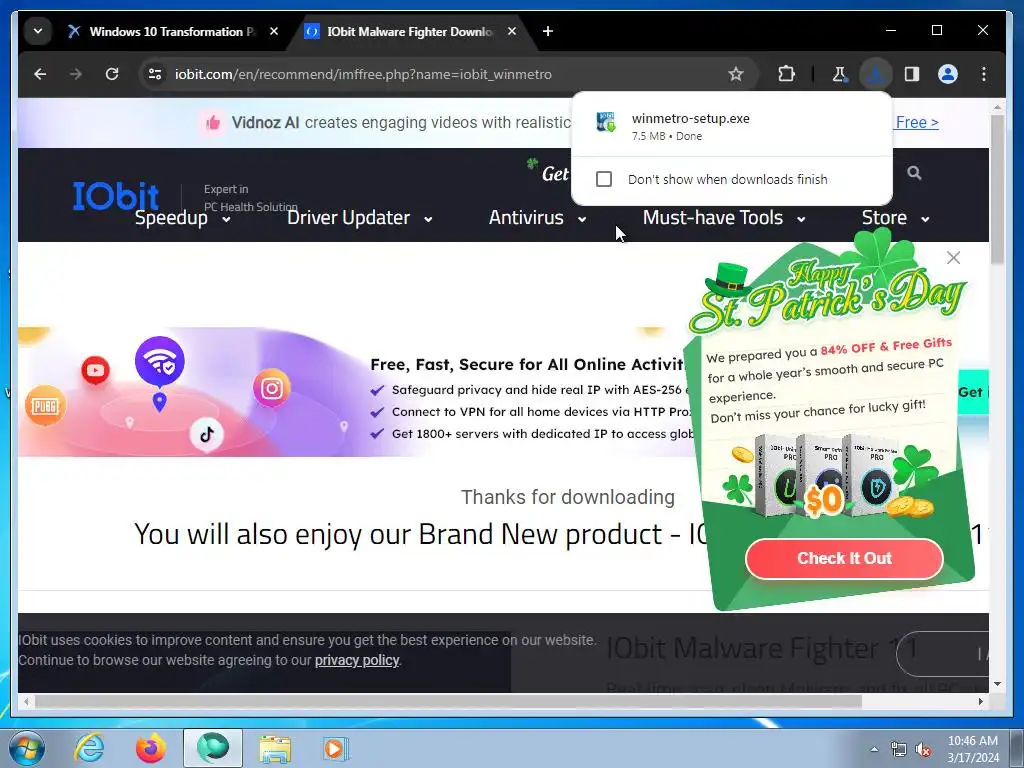Click the Get button on VPN banner
The height and width of the screenshot is (768, 1024).
pyautogui.click(x=973, y=392)
